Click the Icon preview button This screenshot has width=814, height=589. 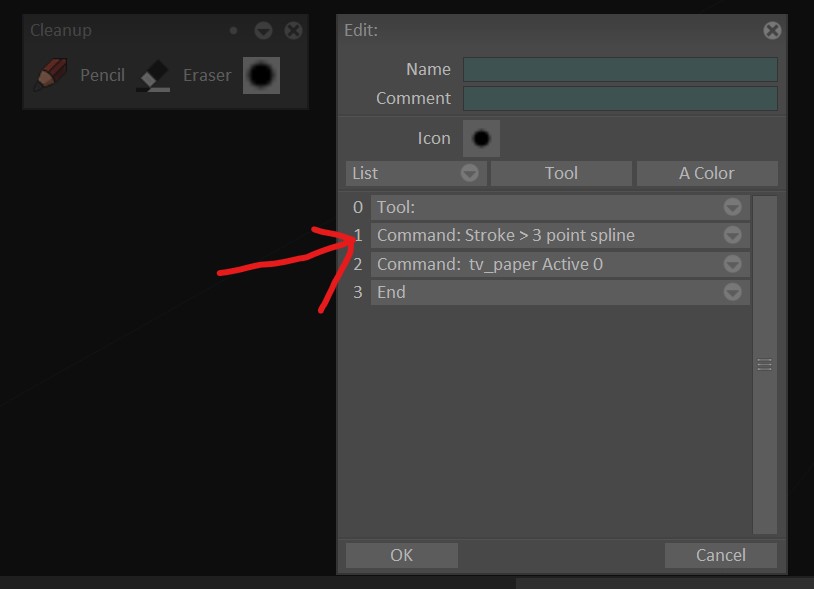pyautogui.click(x=481, y=139)
